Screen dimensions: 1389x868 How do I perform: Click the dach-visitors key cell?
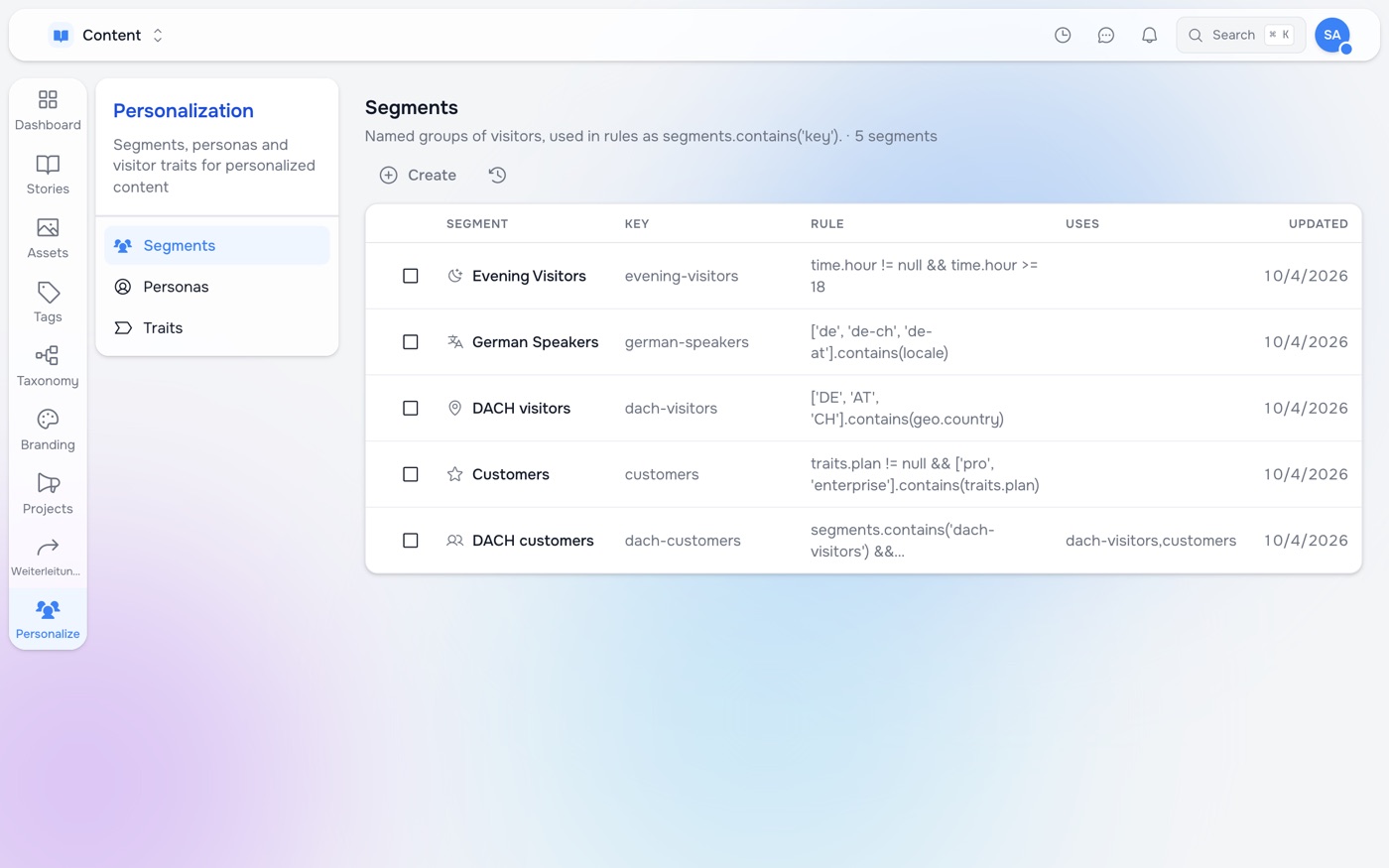tap(671, 408)
